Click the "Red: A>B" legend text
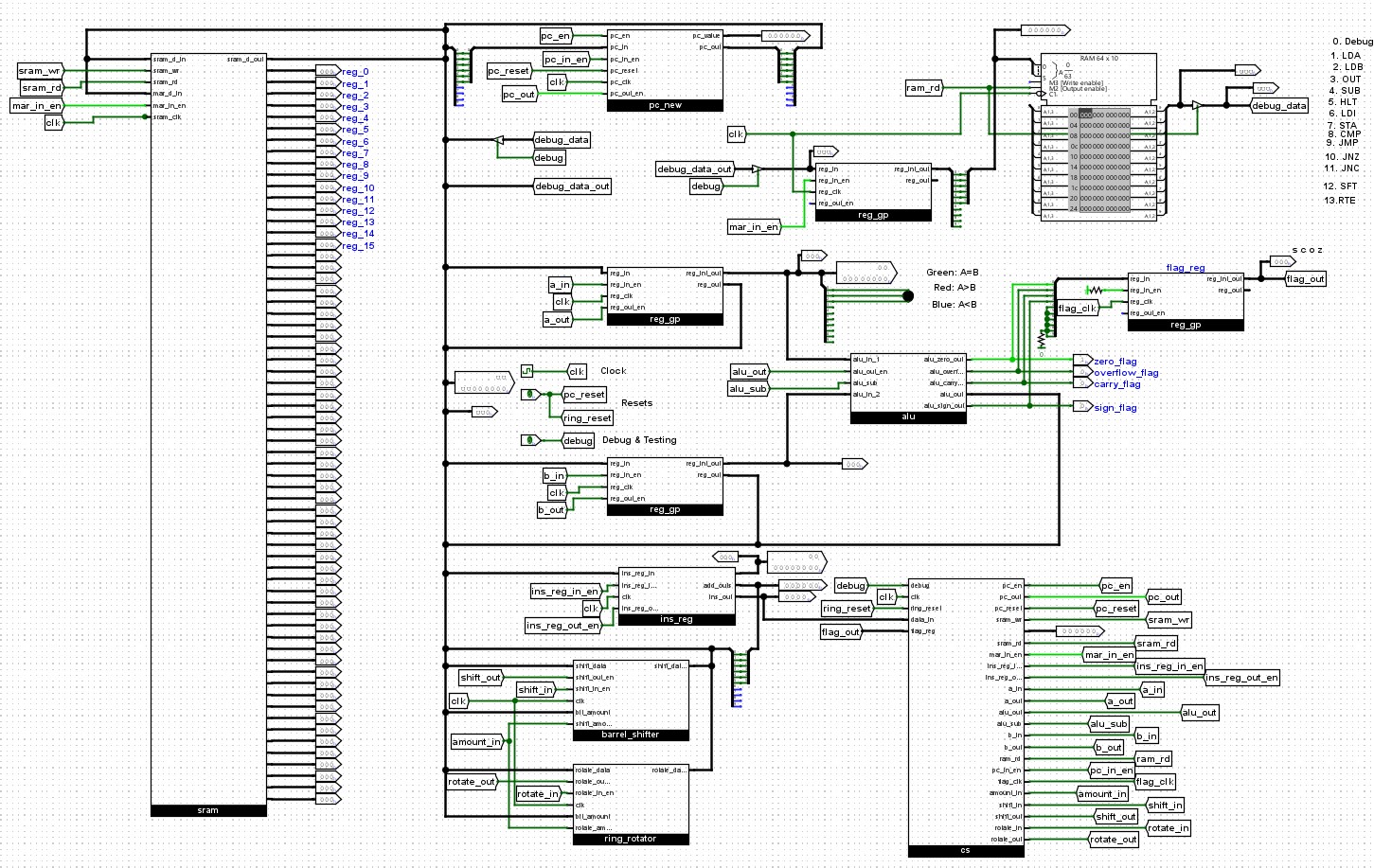The height and width of the screenshot is (868, 1374). [955, 288]
